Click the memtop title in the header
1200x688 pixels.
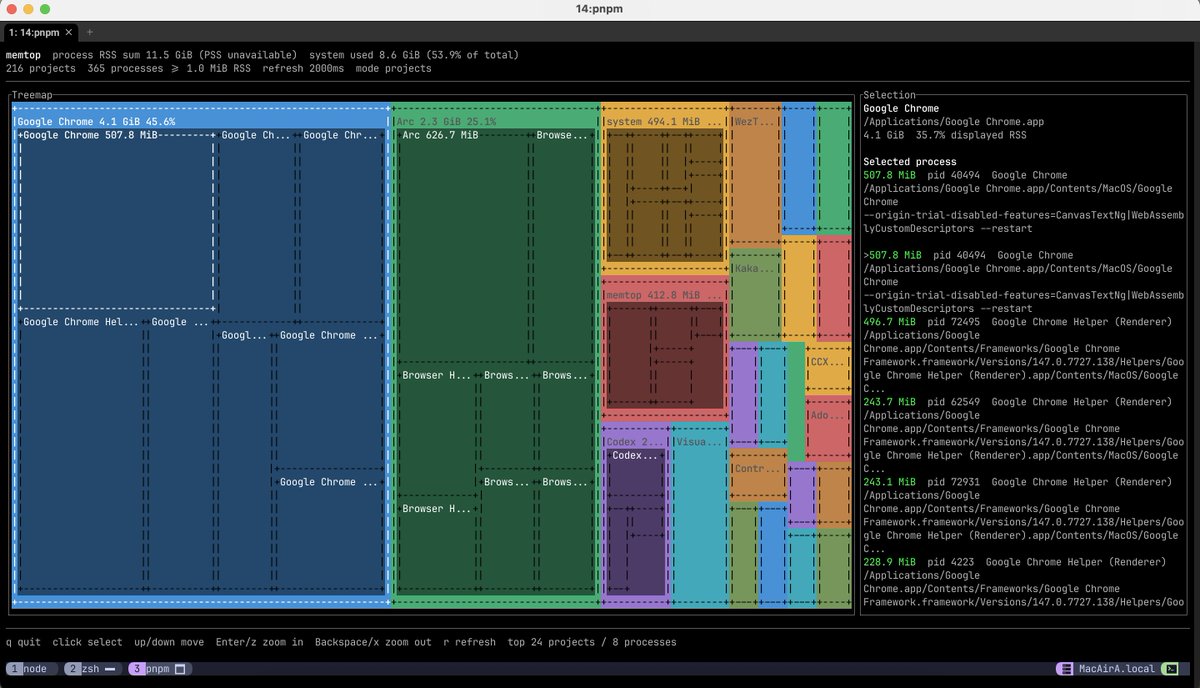pyautogui.click(x=24, y=55)
